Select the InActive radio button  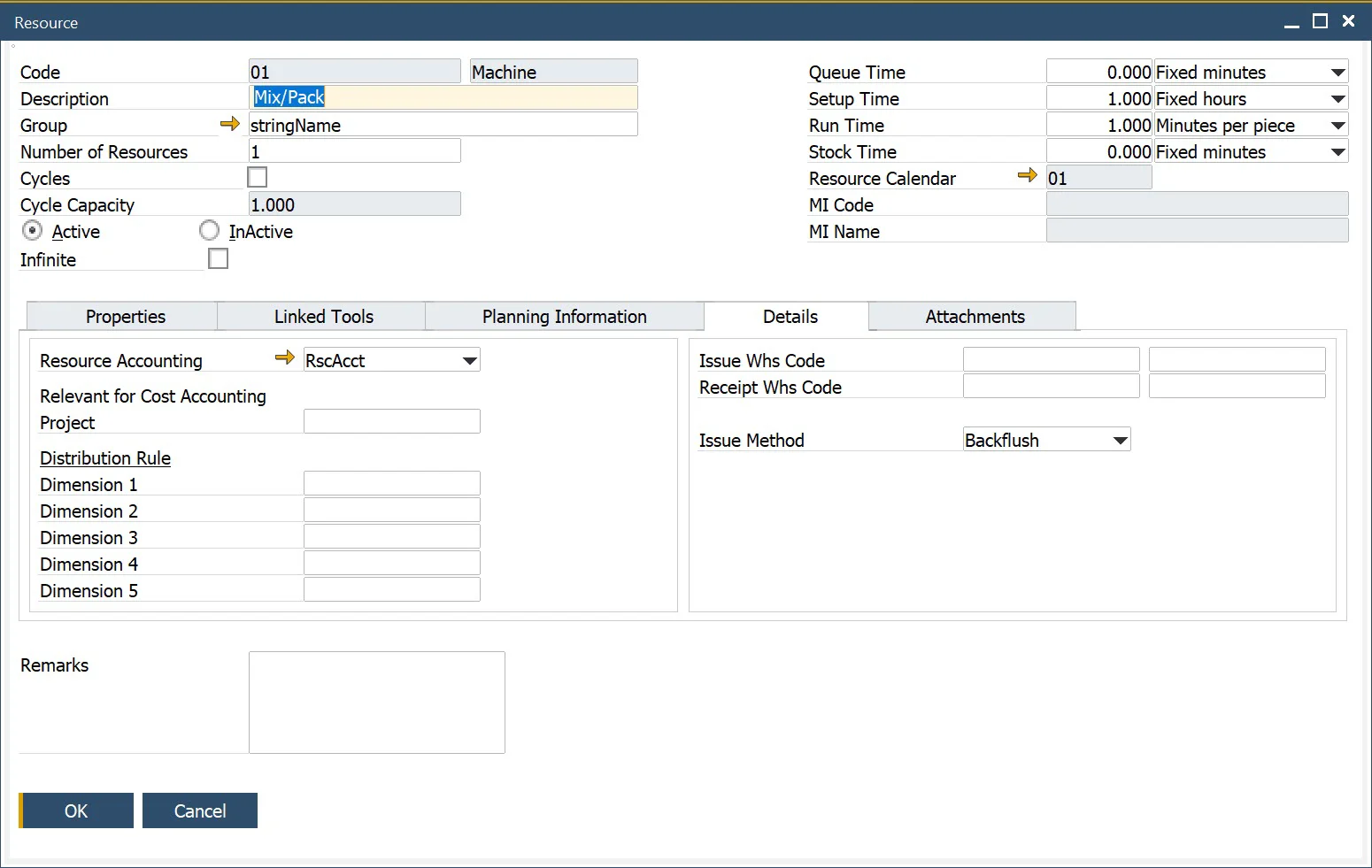(210, 231)
